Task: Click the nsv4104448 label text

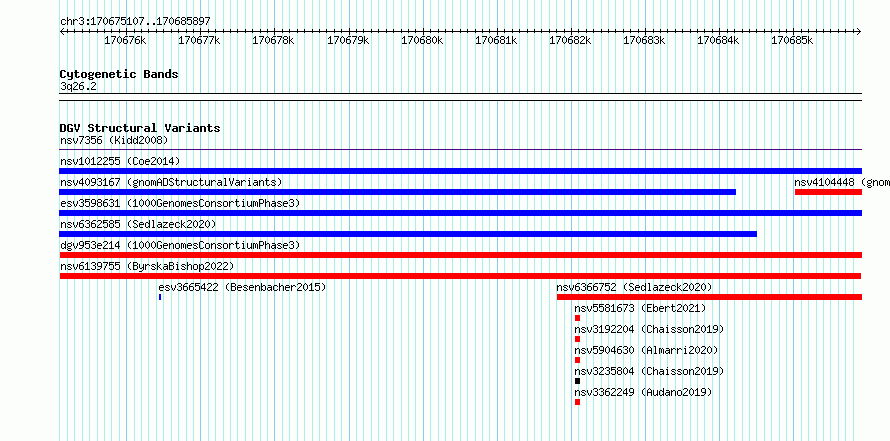Action: click(x=842, y=182)
